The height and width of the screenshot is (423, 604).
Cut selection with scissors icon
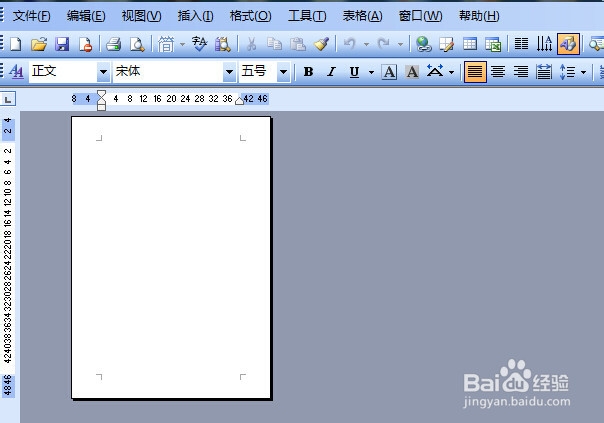[x=251, y=44]
